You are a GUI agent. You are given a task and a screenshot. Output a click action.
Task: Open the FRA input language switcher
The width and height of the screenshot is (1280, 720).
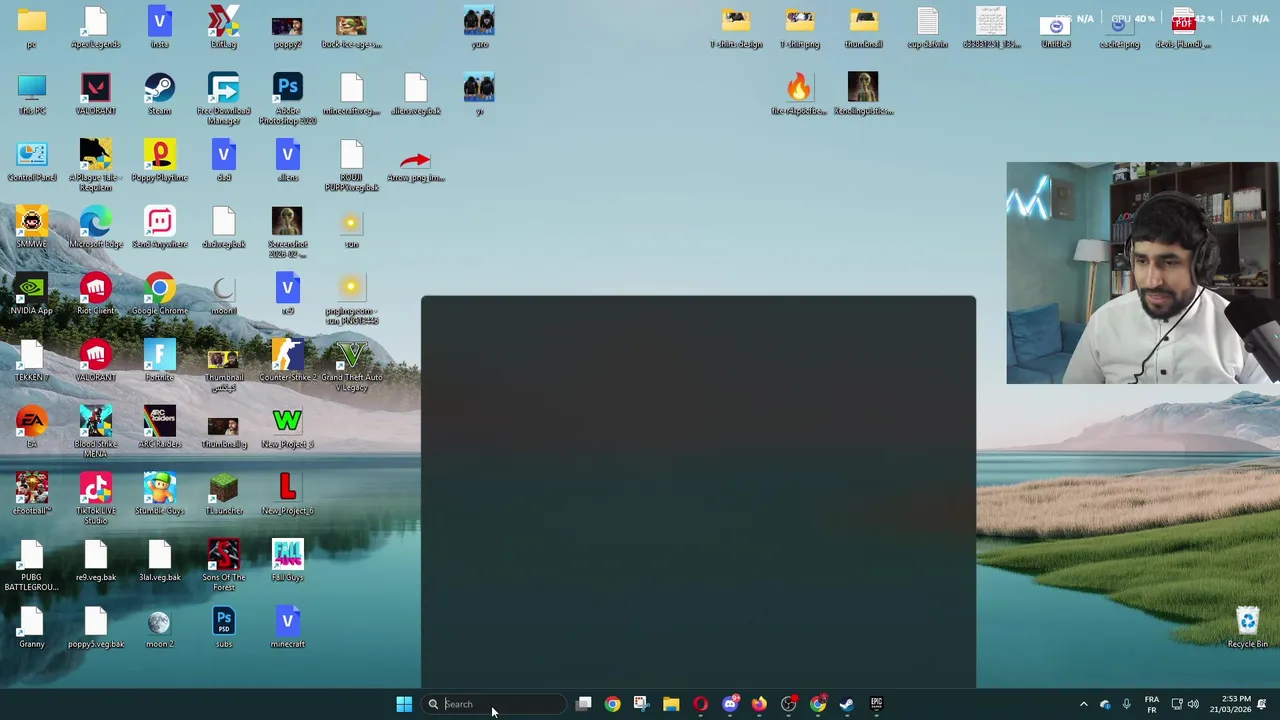click(x=1151, y=704)
